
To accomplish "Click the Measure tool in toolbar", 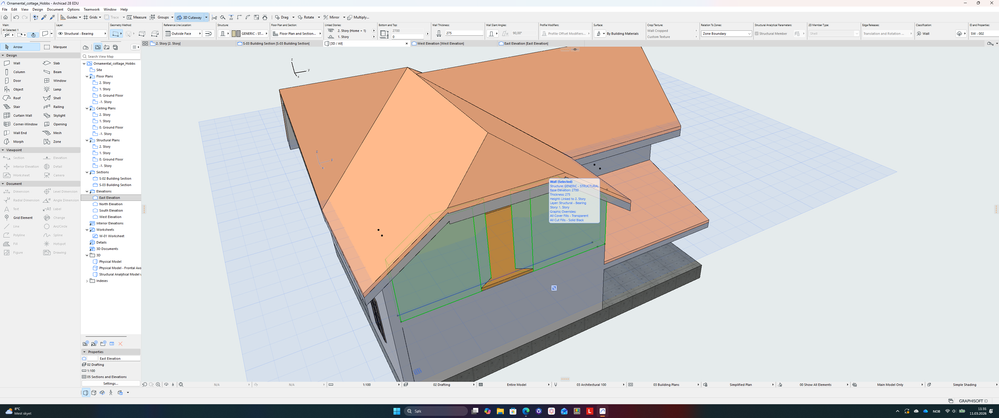I will [x=136, y=17].
